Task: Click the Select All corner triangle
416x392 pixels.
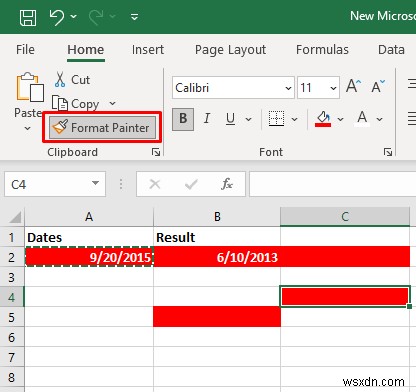Action: (x=15, y=217)
